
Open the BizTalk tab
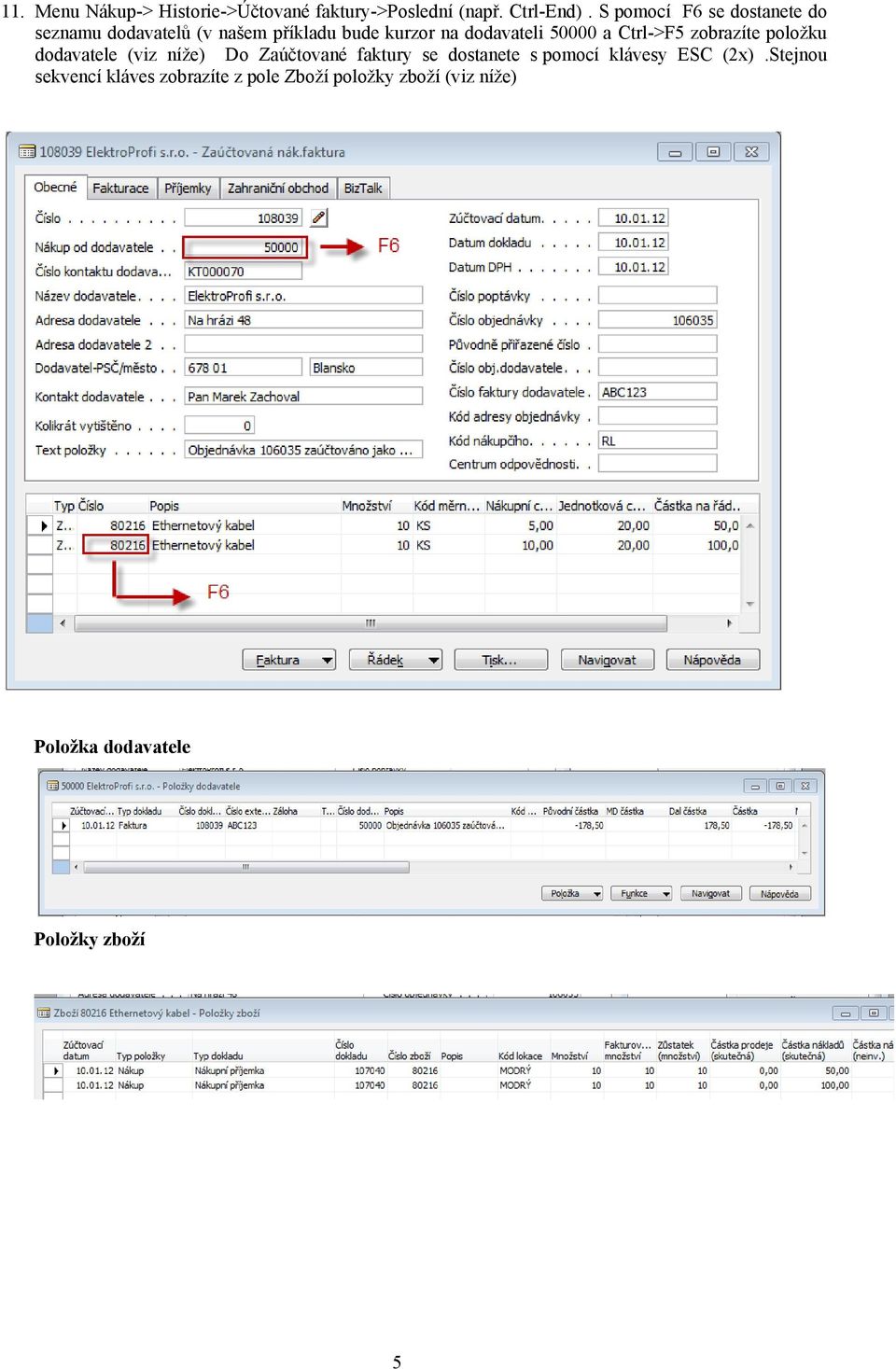pos(362,189)
